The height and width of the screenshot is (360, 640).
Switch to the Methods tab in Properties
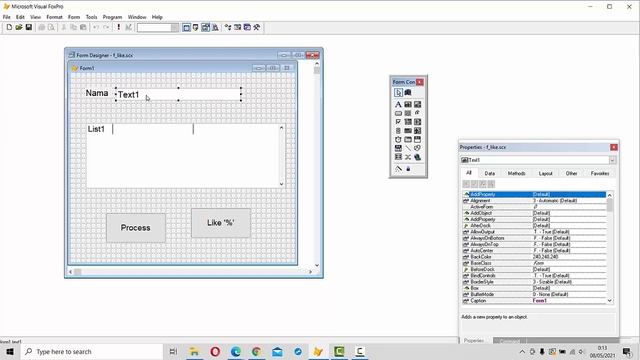pyautogui.click(x=516, y=173)
